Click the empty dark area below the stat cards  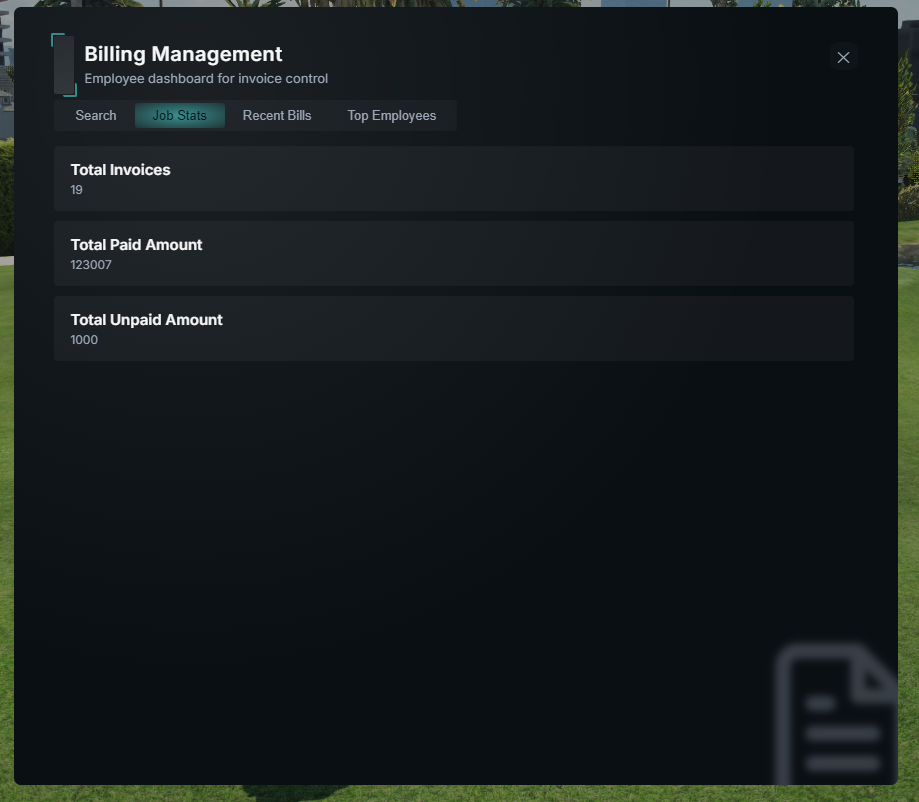[x=410, y=528]
